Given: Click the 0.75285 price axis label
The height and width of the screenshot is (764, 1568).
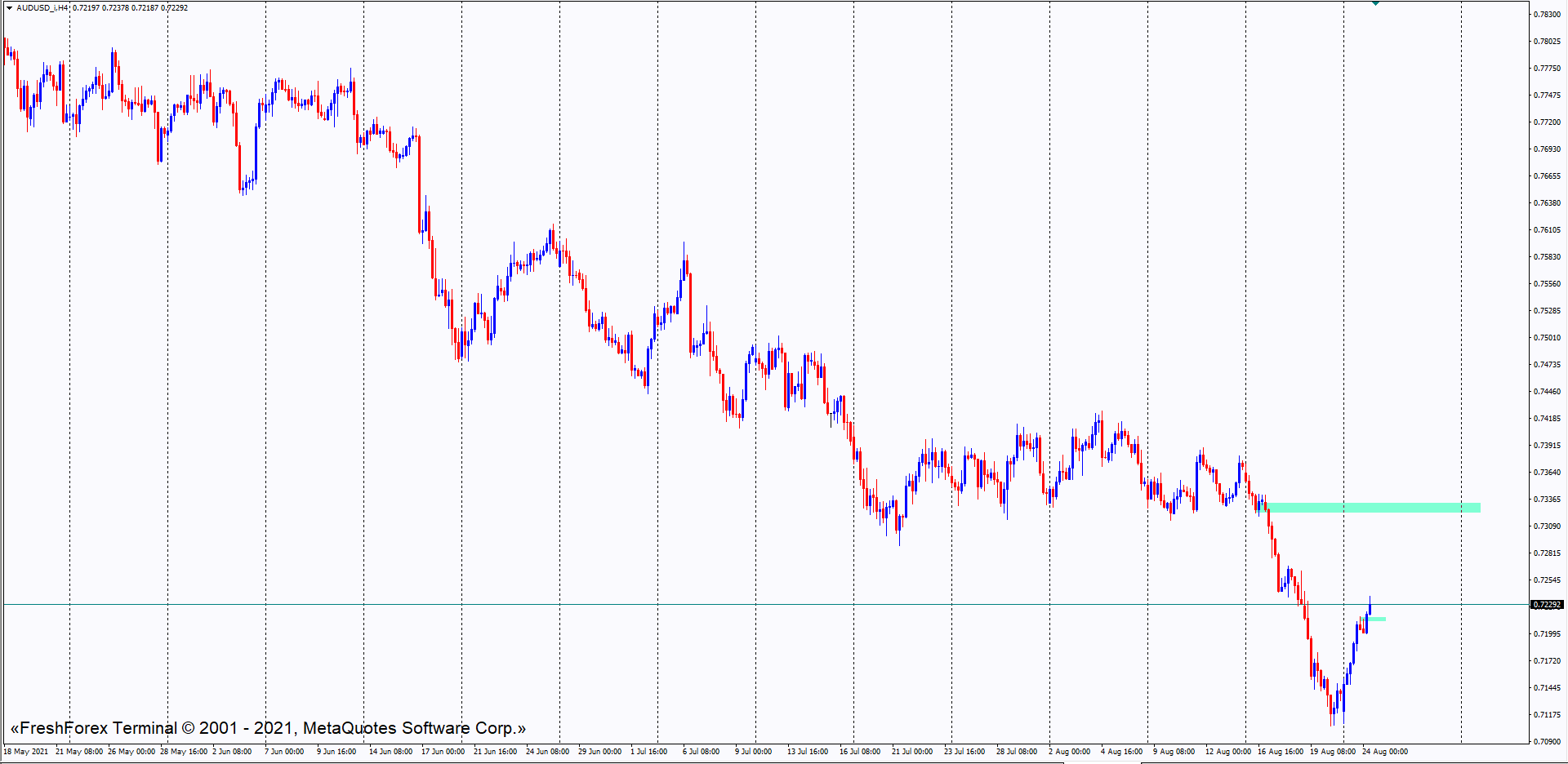Looking at the screenshot, I should [1548, 311].
